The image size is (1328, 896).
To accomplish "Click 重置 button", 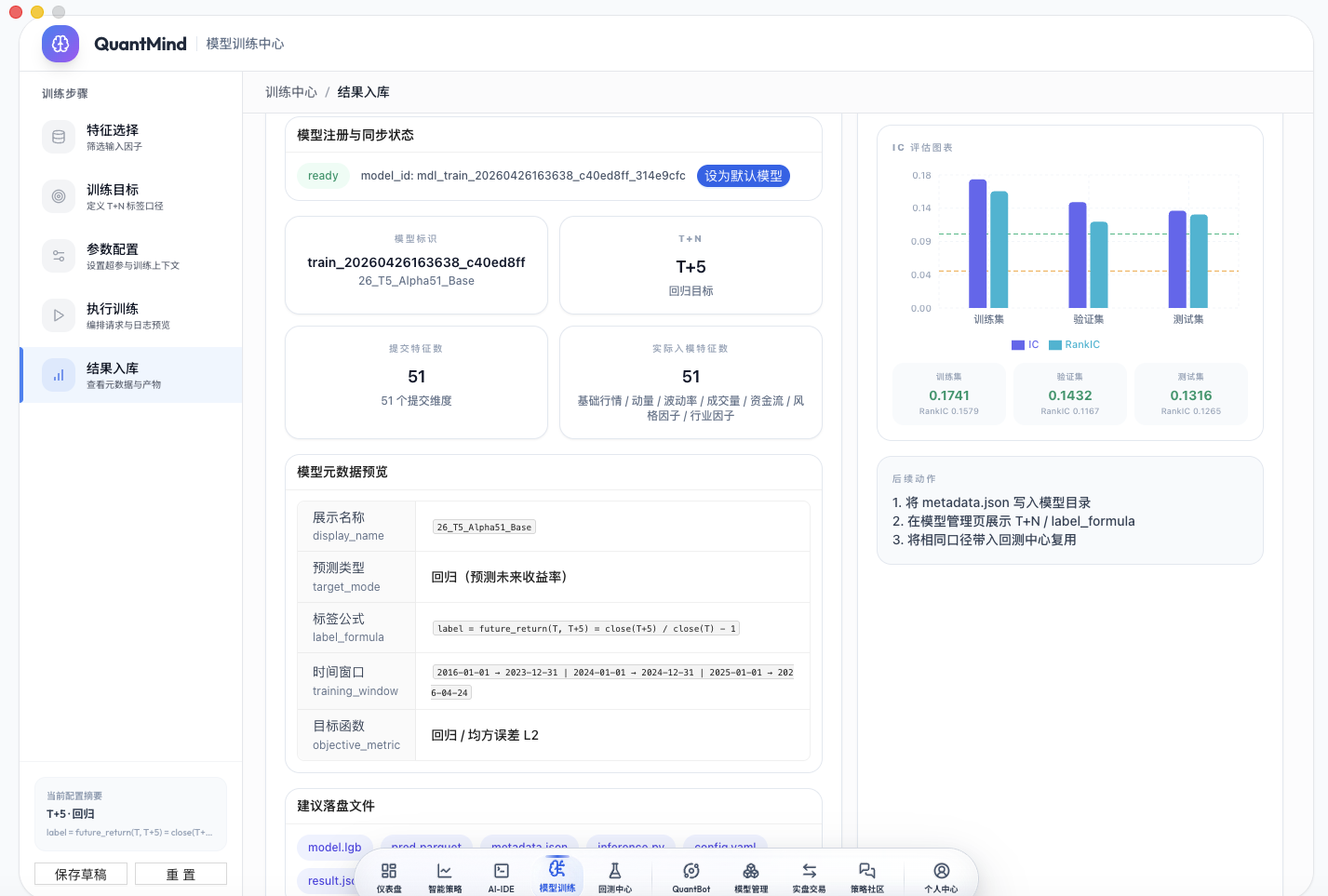I will 181,875.
